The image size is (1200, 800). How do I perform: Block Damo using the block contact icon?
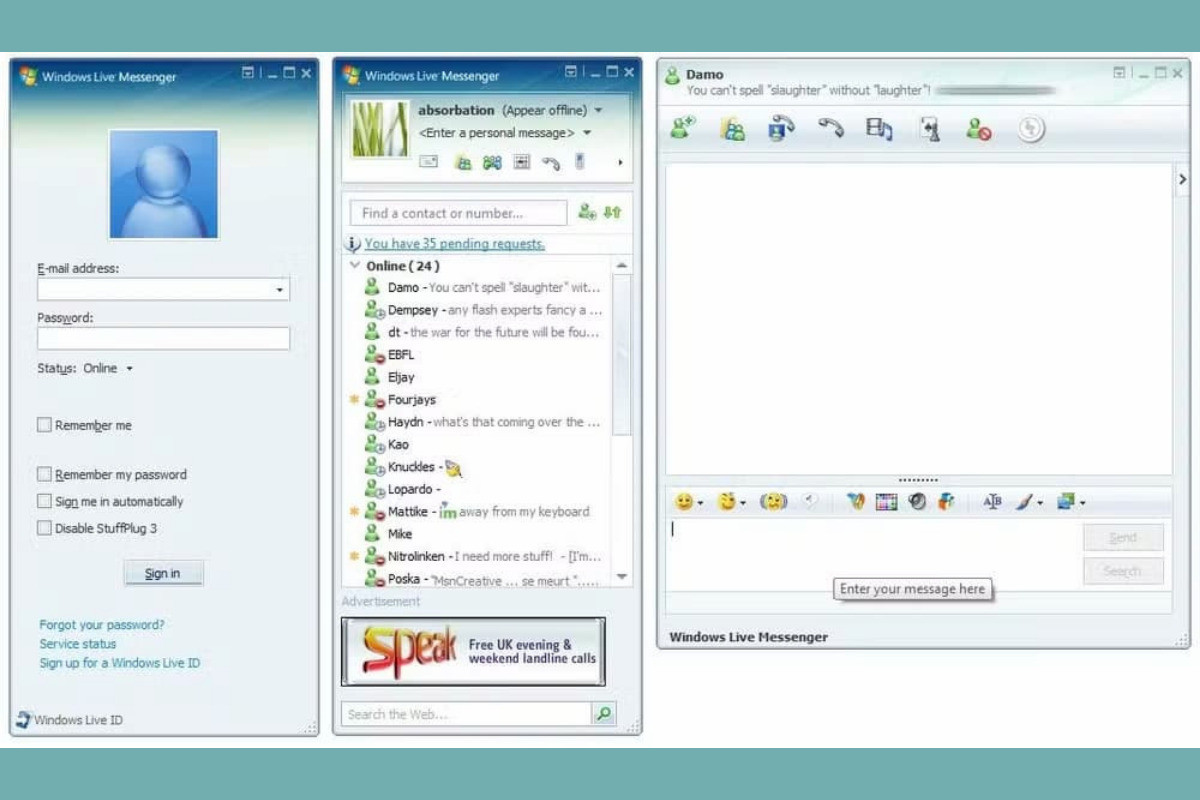click(977, 128)
